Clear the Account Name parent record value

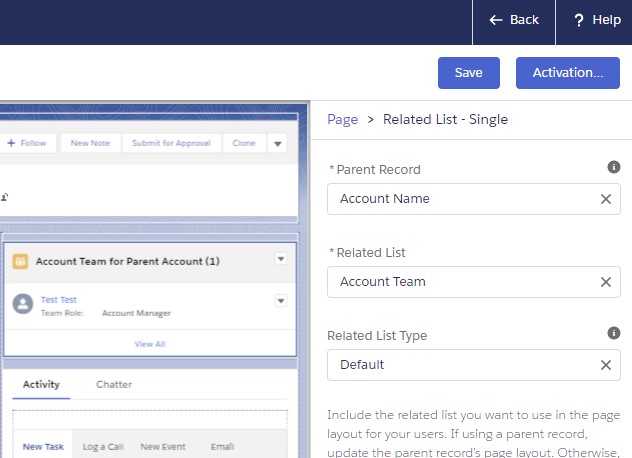(x=605, y=199)
